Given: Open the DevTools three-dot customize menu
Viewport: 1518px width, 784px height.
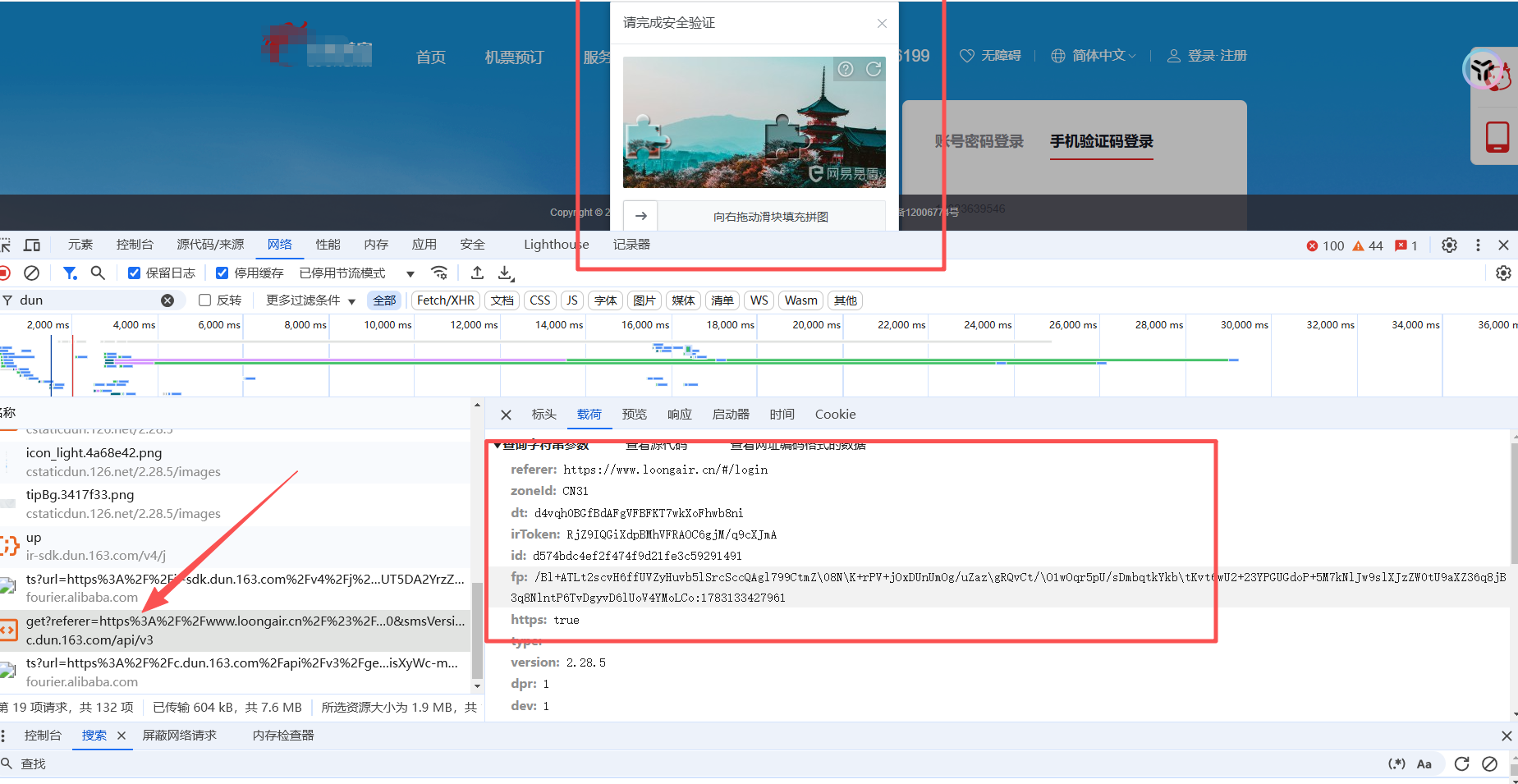Looking at the screenshot, I should pyautogui.click(x=1478, y=245).
